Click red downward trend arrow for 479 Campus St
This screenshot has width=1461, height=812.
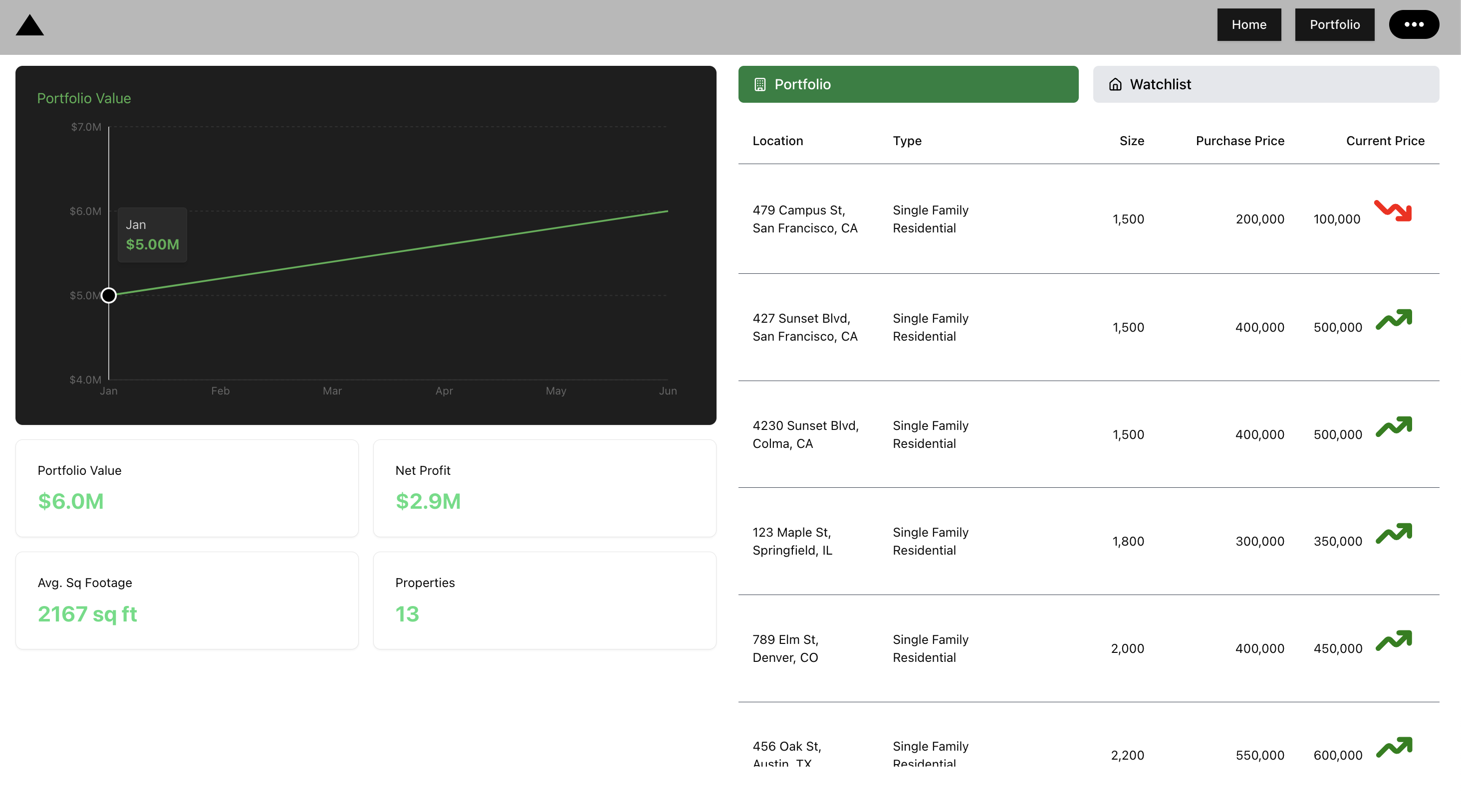(x=1393, y=210)
